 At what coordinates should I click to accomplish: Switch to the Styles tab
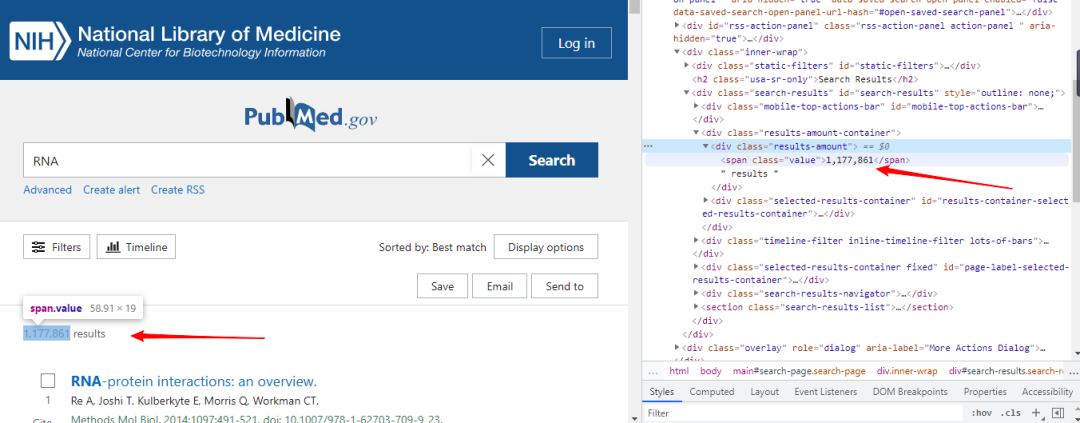tap(661, 391)
